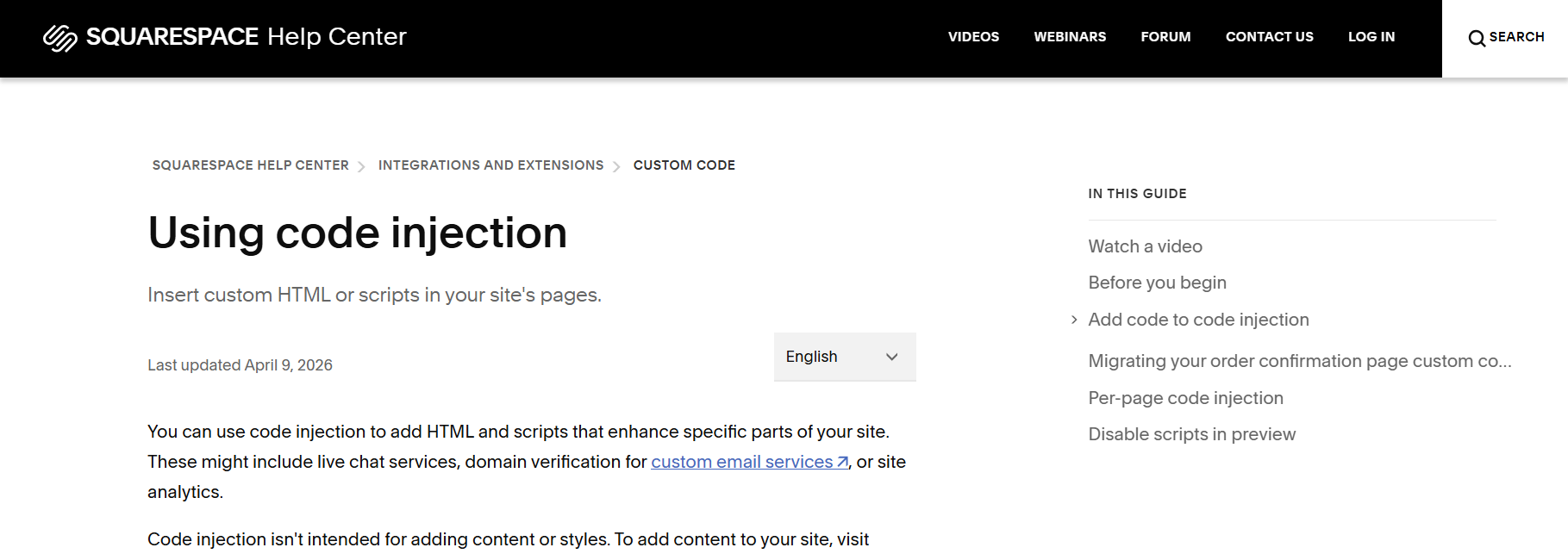Click the search magnifier icon

[x=1477, y=38]
